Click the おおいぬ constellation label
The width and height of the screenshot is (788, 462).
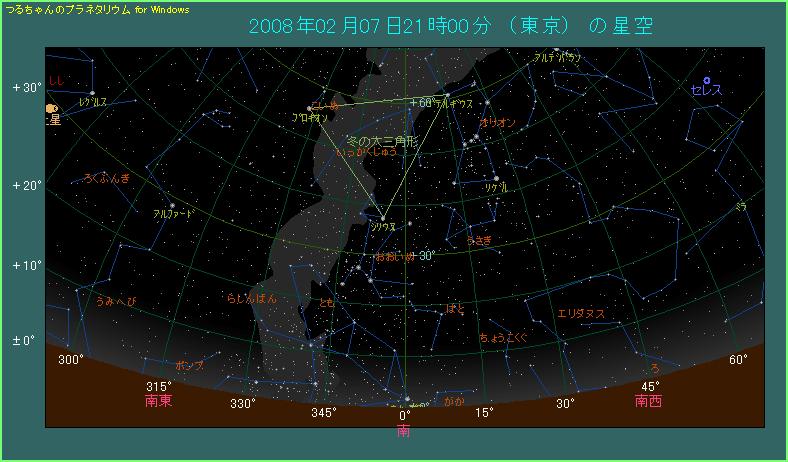point(394,256)
